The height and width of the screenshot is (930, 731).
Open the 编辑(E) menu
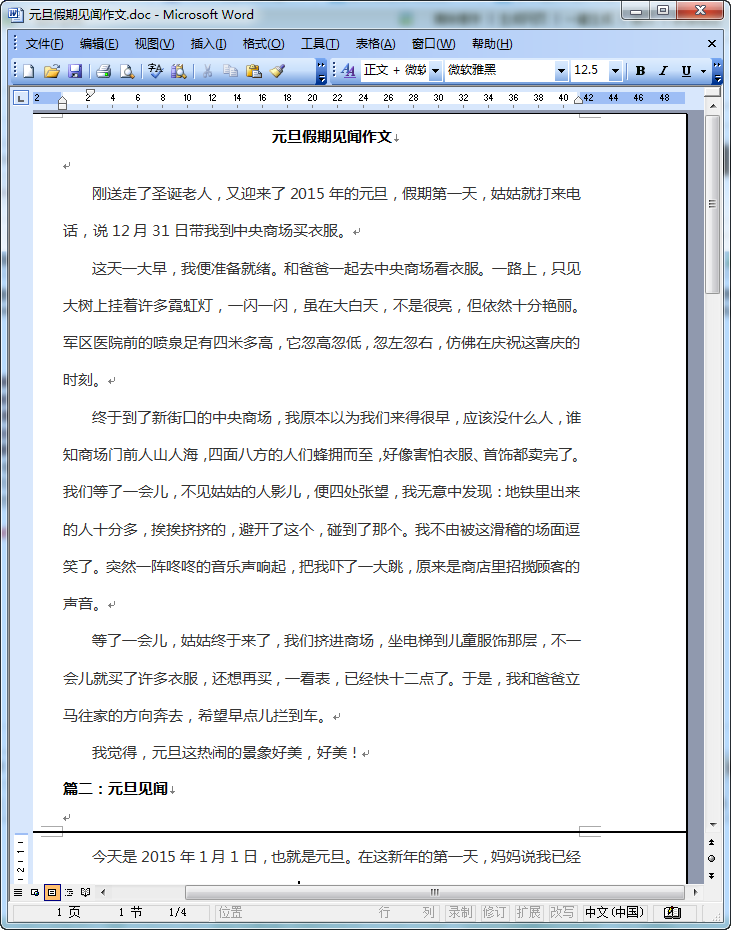pos(99,44)
